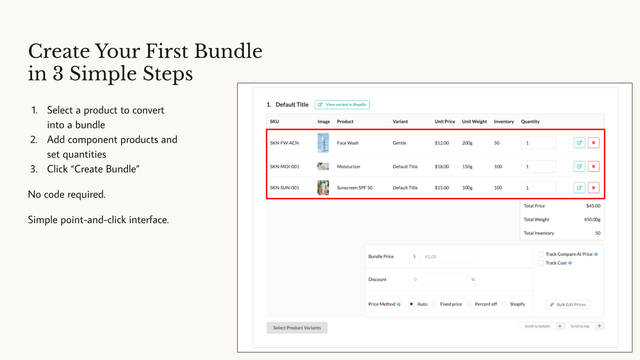Click the Total Price value $45.00
This screenshot has width=640, height=360.
point(593,206)
